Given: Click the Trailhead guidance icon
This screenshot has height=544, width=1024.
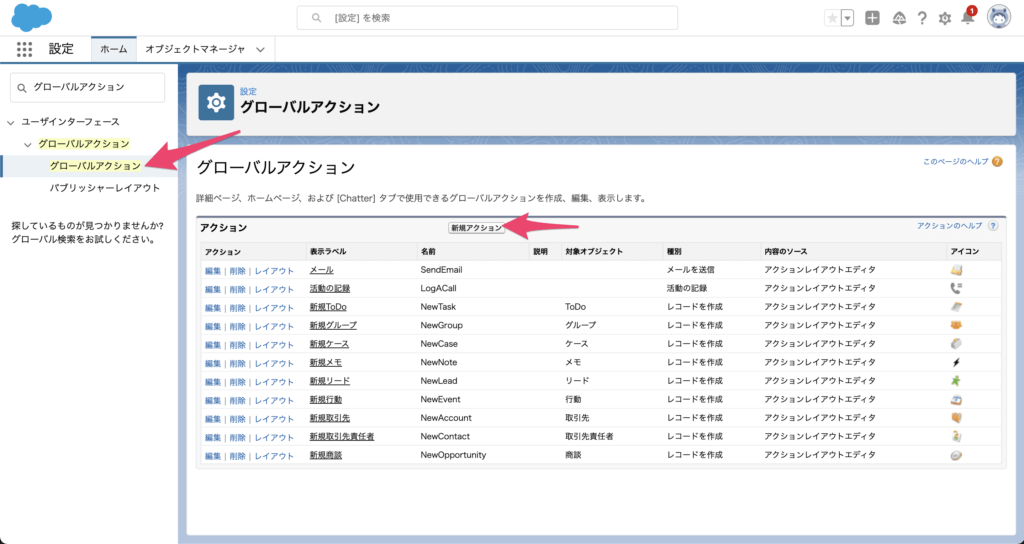Looking at the screenshot, I should (x=897, y=18).
